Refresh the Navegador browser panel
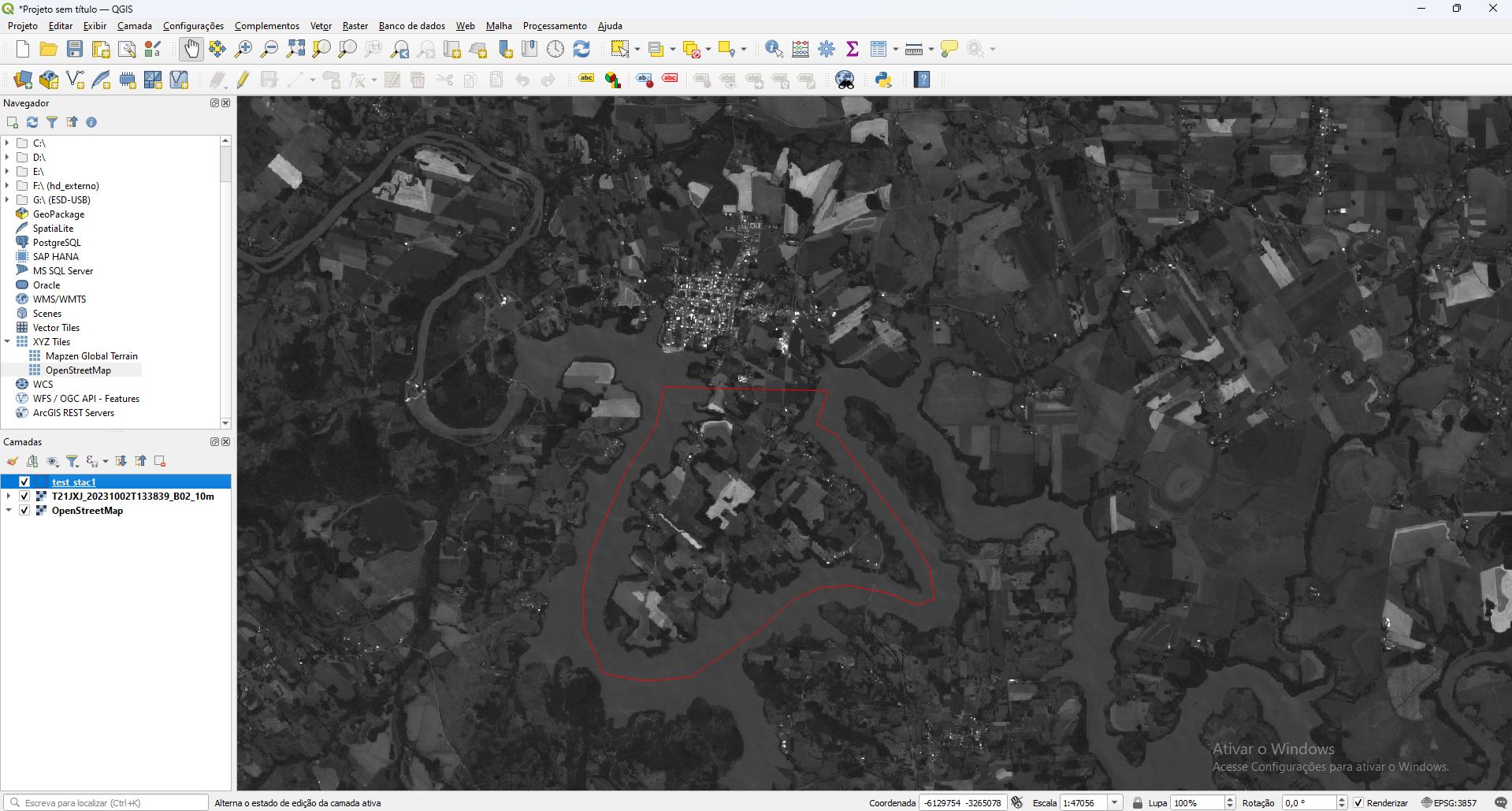 (32, 122)
